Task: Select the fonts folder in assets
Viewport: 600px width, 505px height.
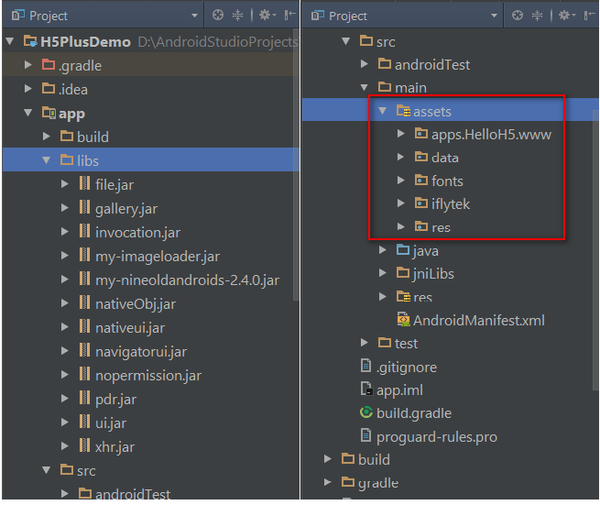Action: coord(447,181)
